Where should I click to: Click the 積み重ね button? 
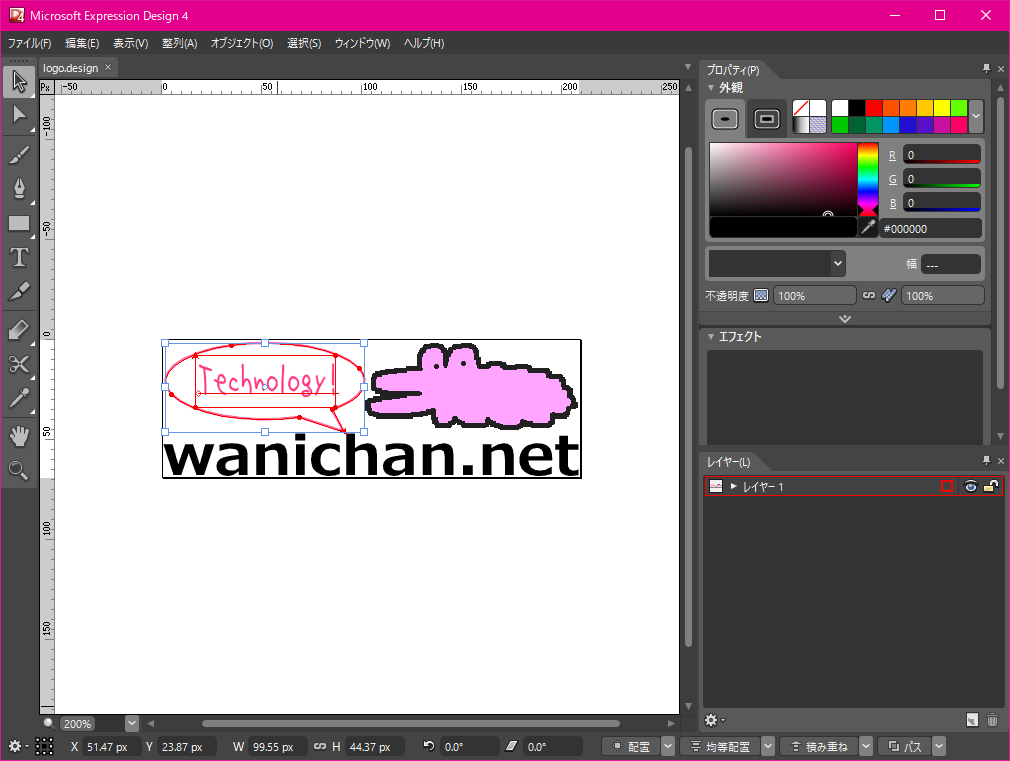[x=819, y=746]
